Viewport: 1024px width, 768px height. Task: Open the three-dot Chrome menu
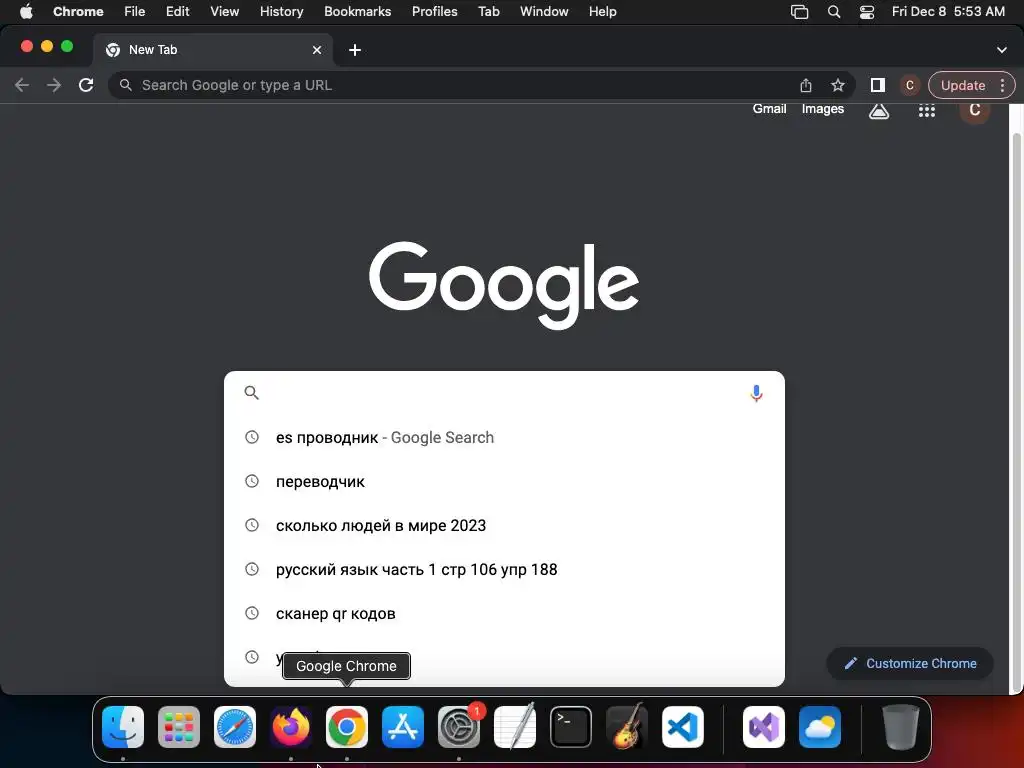coord(1002,85)
